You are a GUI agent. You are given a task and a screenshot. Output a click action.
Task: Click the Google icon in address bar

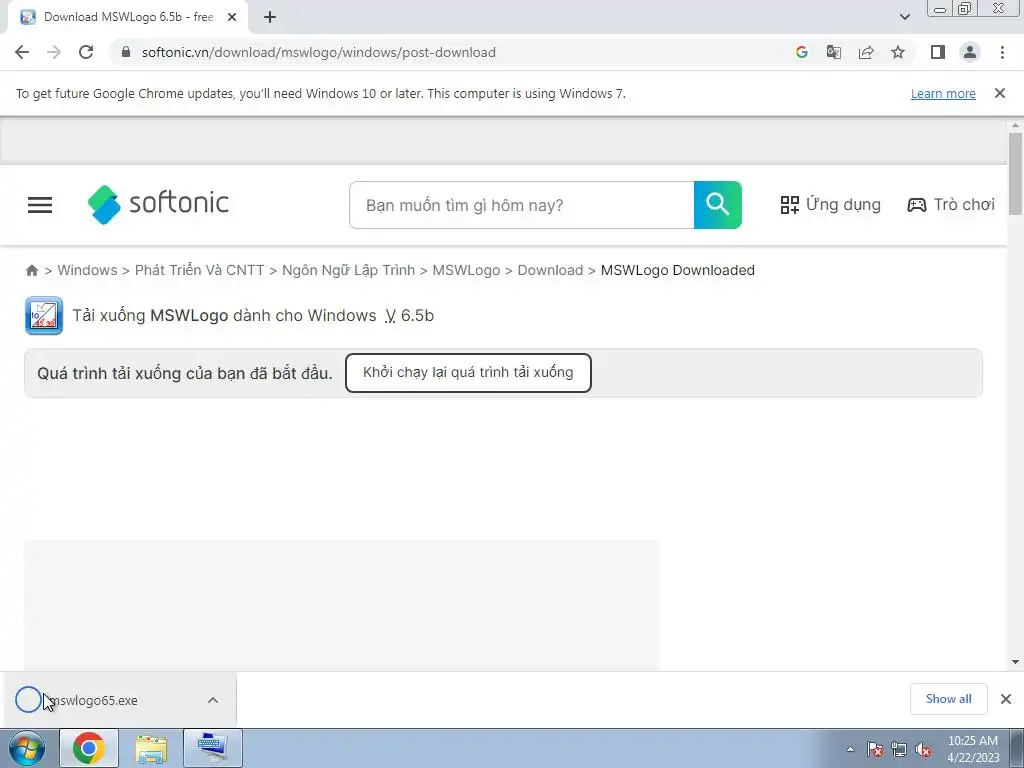pos(801,52)
